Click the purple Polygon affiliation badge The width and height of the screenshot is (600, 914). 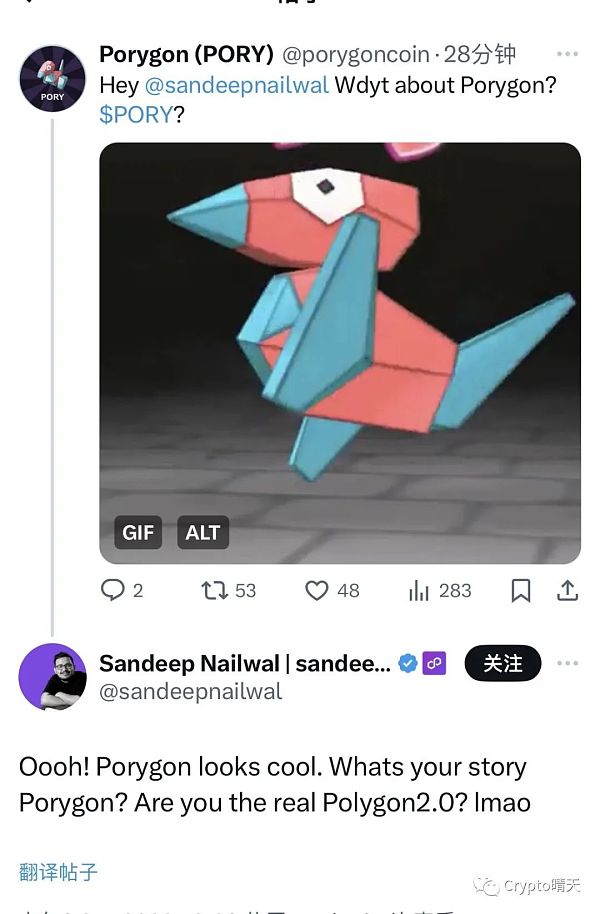[x=434, y=663]
